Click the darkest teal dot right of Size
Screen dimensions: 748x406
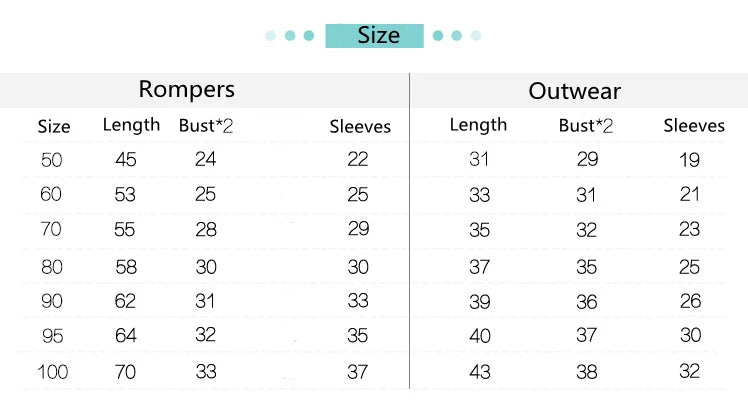tap(438, 36)
